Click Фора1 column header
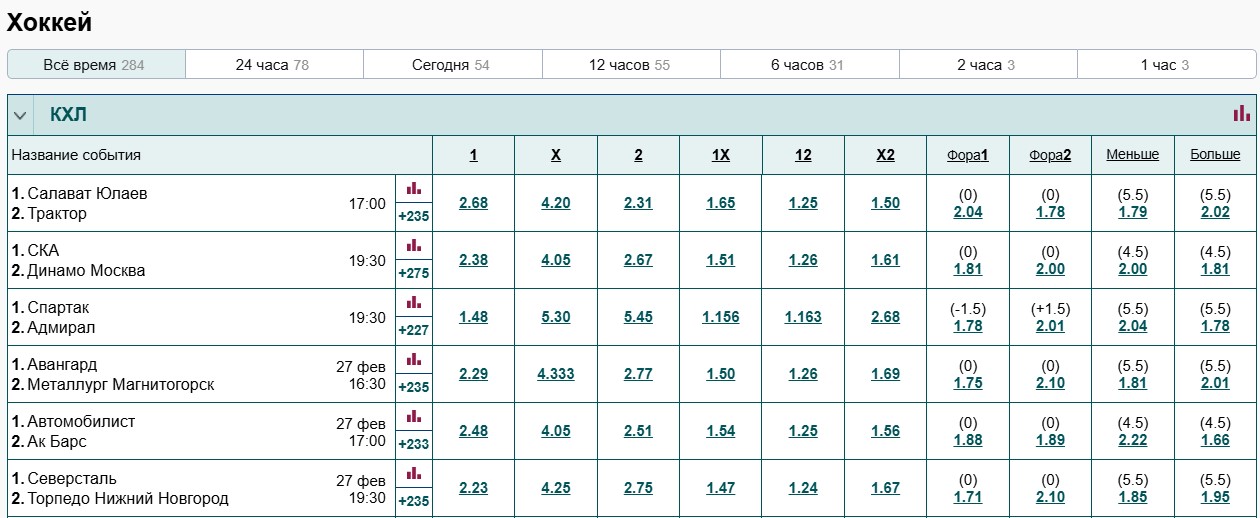The height and width of the screenshot is (518, 1260). 968,155
